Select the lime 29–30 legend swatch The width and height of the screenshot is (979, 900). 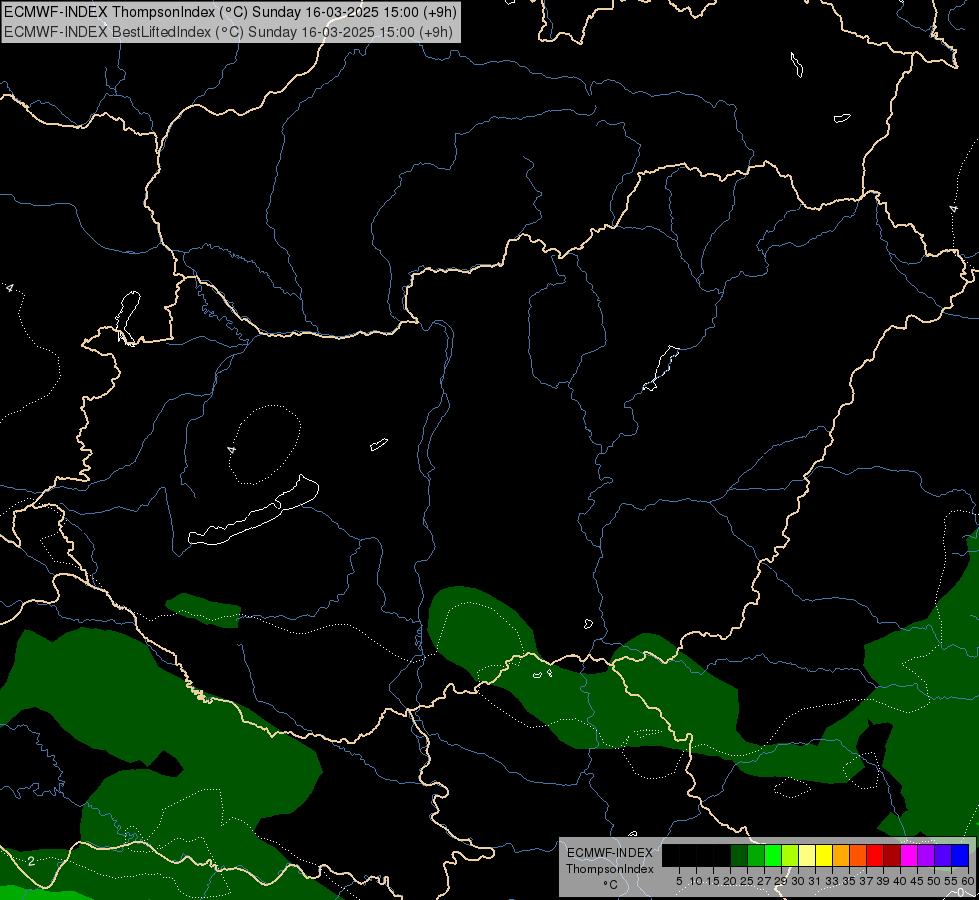tap(790, 855)
